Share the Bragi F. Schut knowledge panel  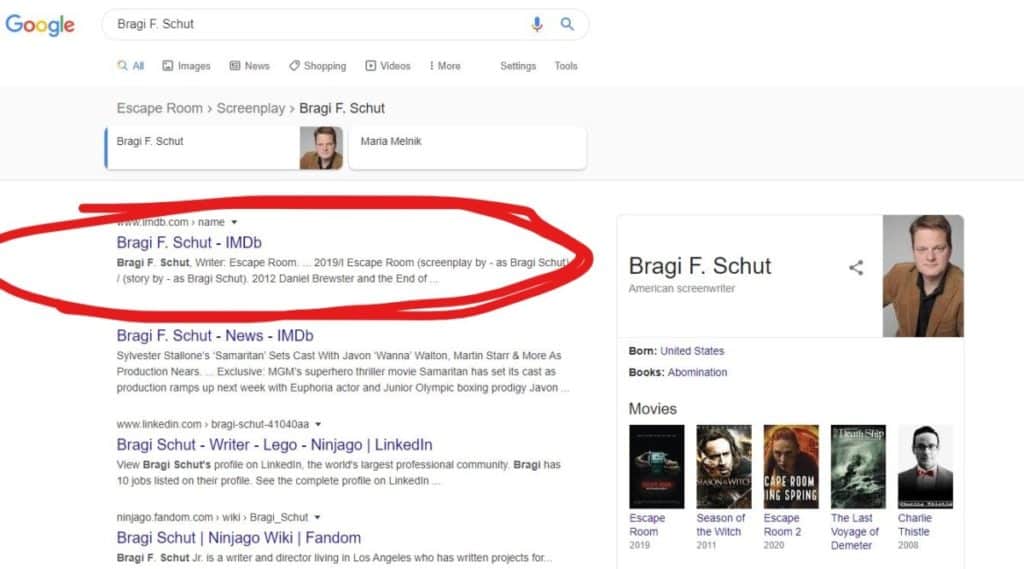[855, 267]
